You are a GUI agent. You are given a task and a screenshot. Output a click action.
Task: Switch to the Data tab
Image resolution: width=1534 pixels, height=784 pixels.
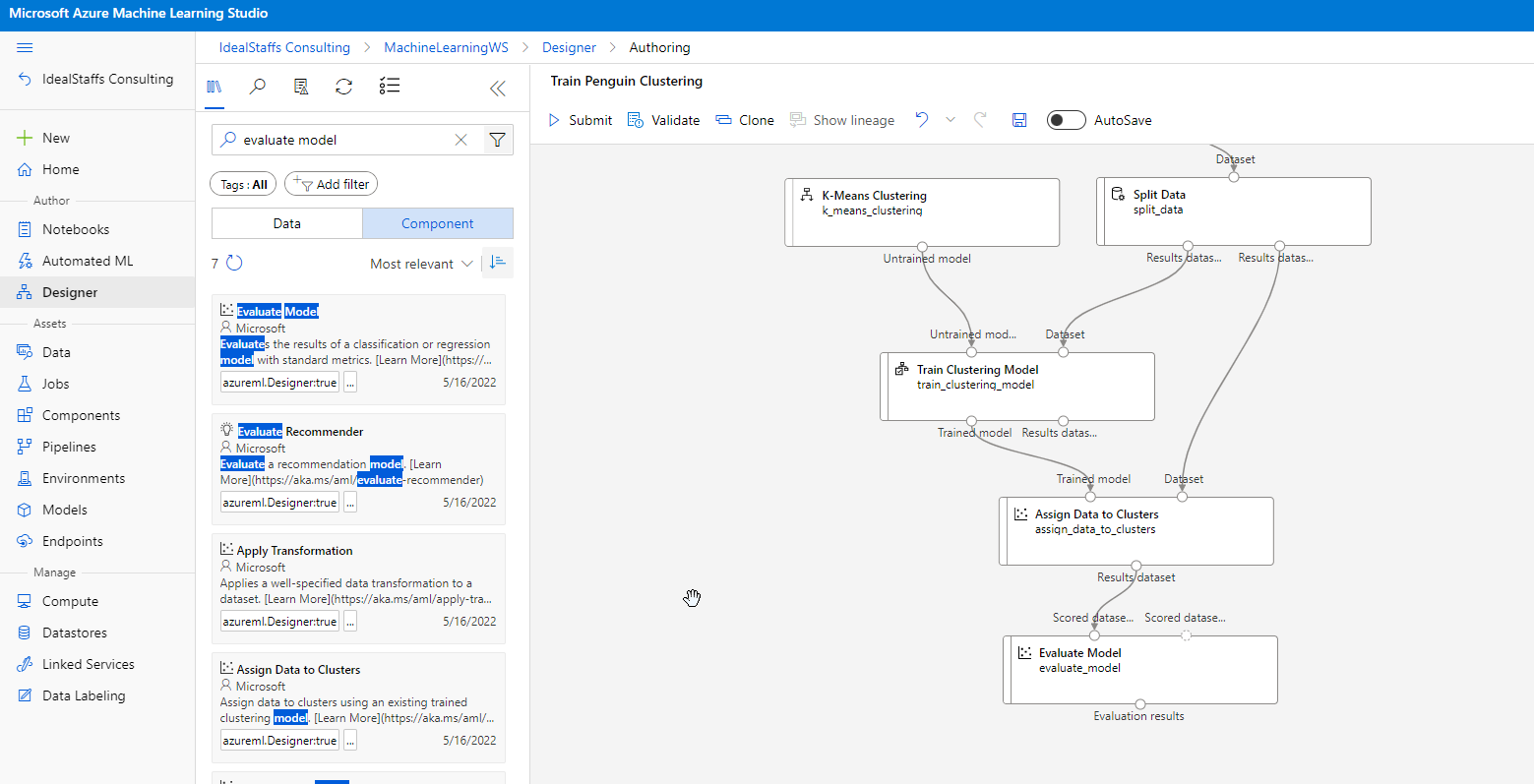[286, 223]
